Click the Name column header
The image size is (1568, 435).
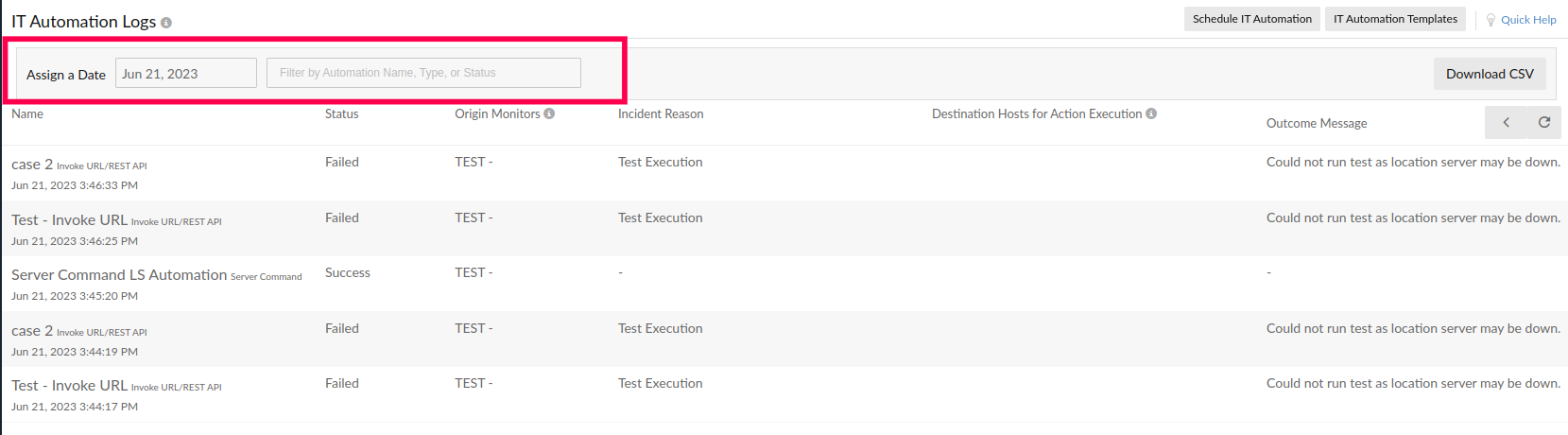point(27,113)
